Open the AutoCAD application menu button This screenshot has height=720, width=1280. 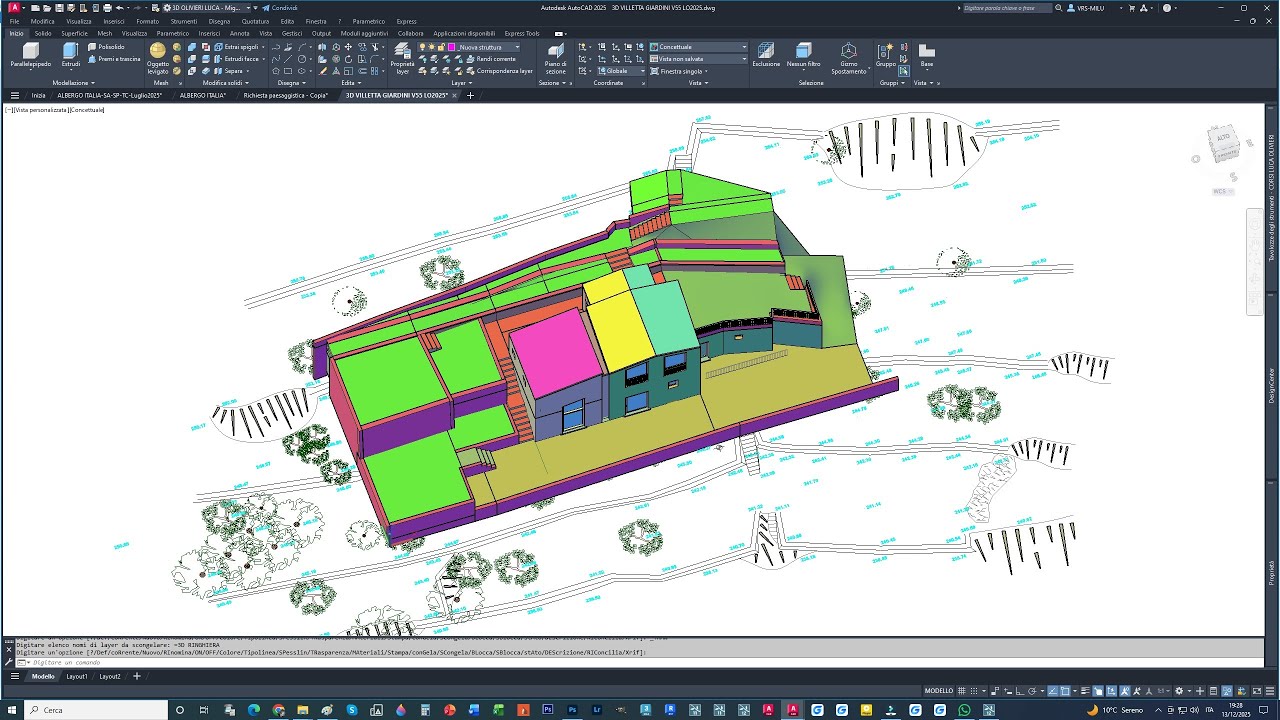[x=14, y=8]
